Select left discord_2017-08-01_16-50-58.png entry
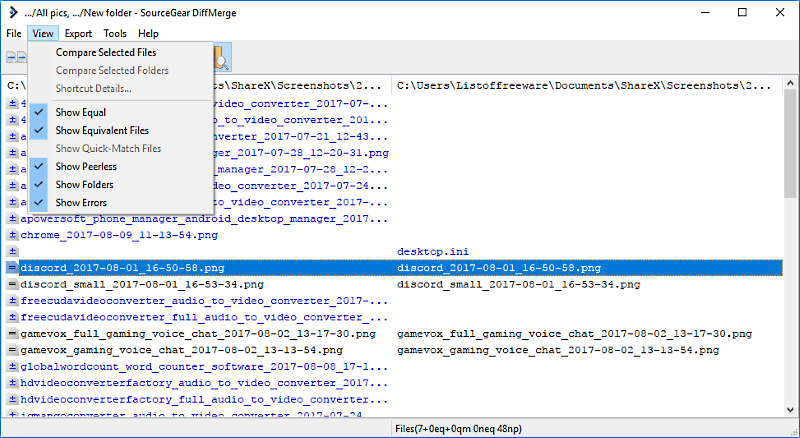 (122, 268)
